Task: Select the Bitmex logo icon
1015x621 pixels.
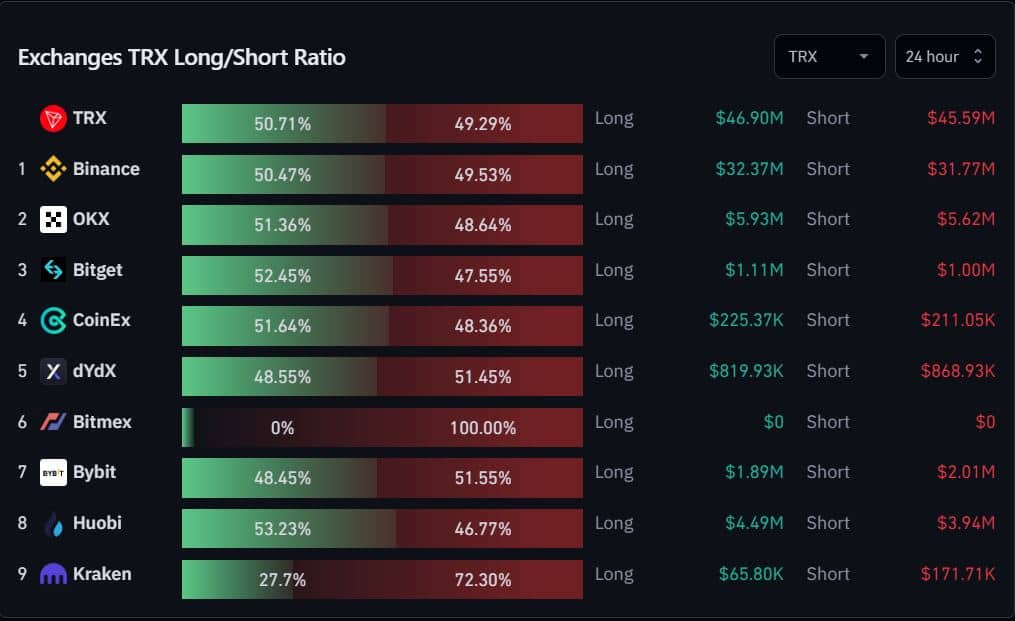Action: 53,422
